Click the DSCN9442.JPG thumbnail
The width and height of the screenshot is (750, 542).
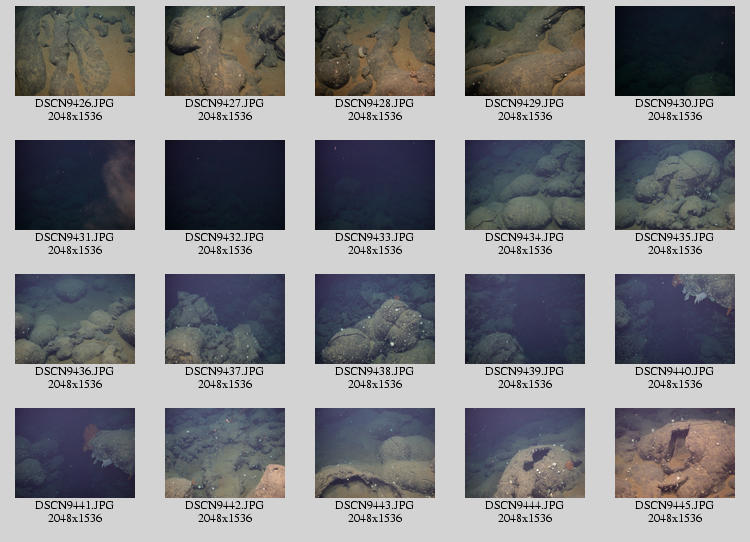[225, 453]
